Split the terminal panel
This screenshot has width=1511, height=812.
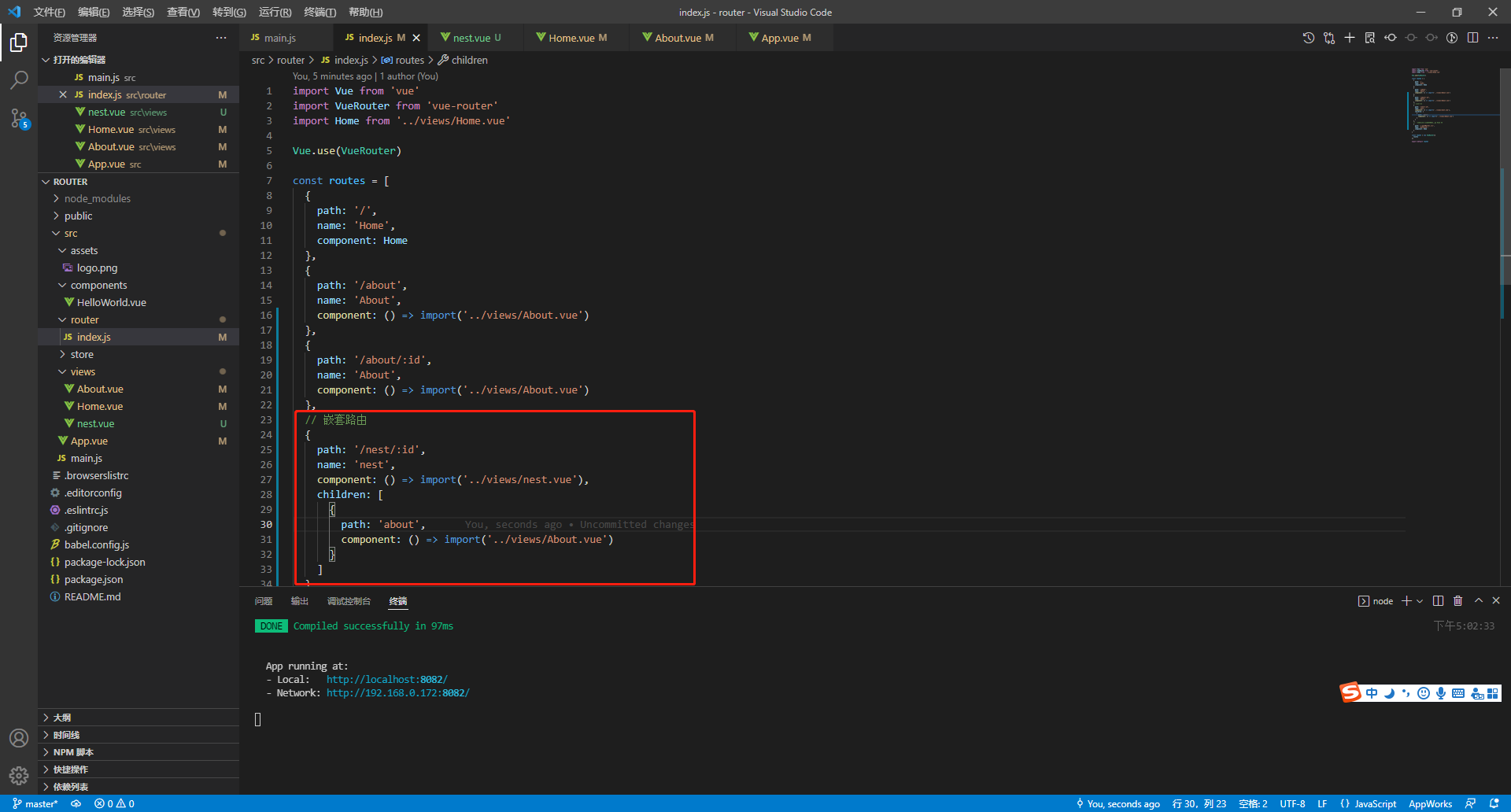pyautogui.click(x=1439, y=601)
